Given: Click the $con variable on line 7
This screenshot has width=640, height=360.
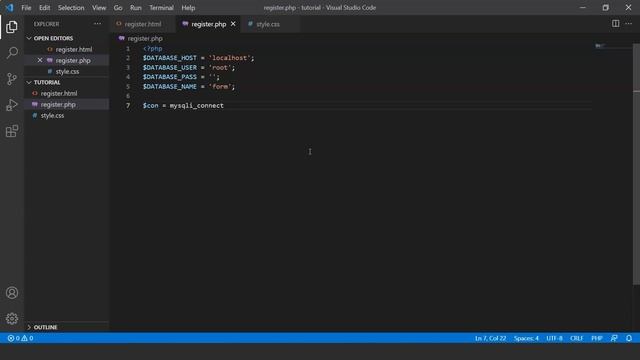Looking at the screenshot, I should (151, 105).
